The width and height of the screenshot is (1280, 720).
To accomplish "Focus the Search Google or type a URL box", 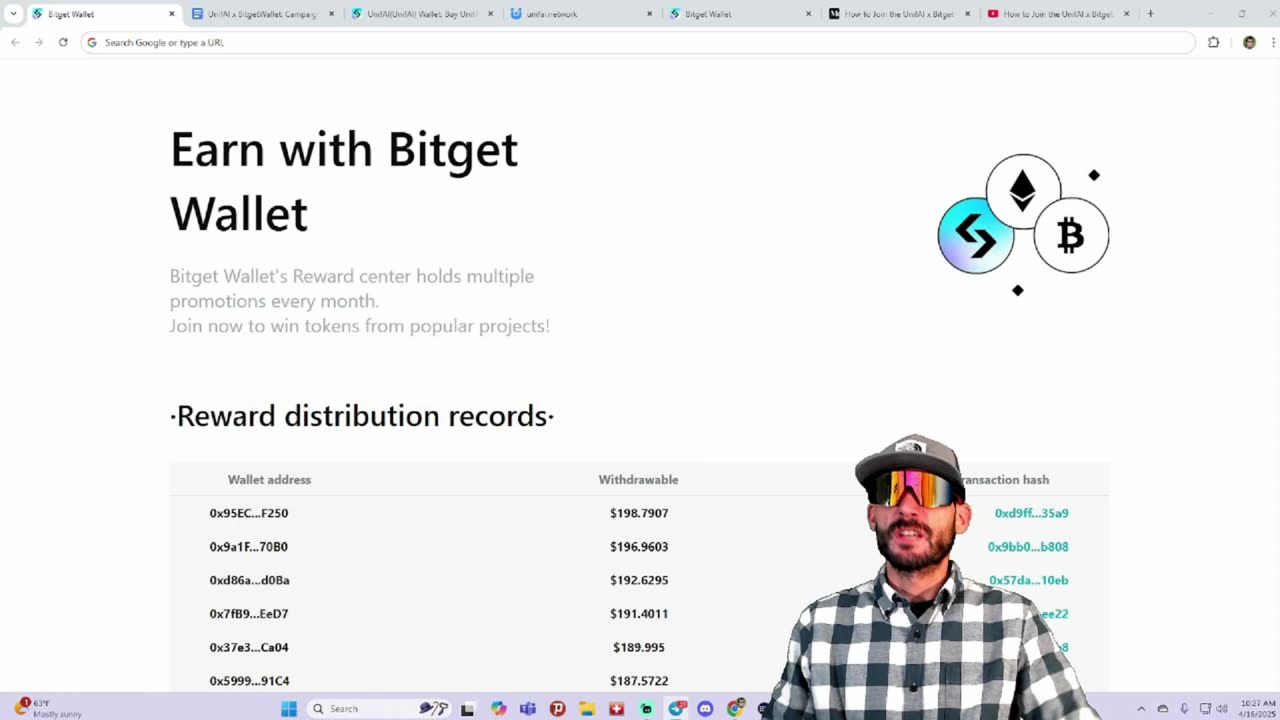I will point(638,42).
